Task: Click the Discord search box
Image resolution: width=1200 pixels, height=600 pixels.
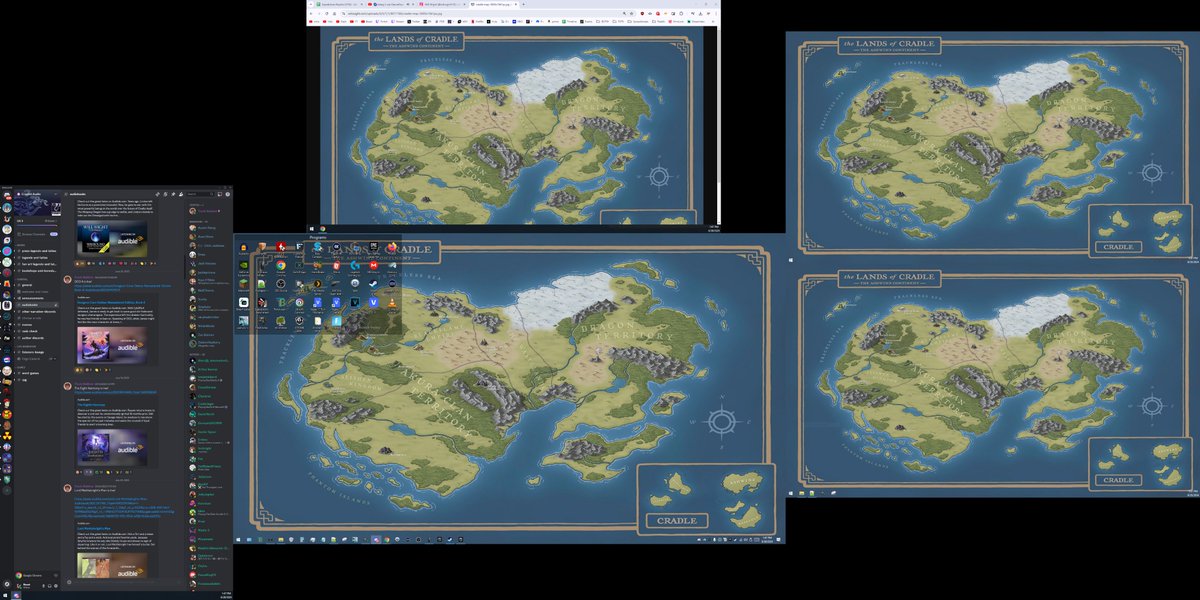Action: (200, 194)
